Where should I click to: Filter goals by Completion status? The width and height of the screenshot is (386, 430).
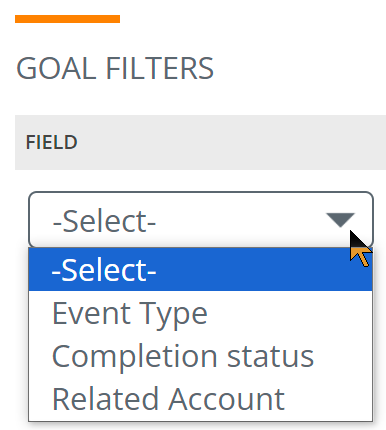[x=200, y=356]
